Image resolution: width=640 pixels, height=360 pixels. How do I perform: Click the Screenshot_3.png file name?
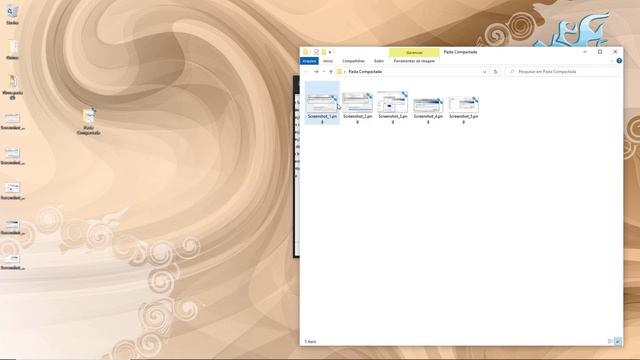pyautogui.click(x=393, y=119)
